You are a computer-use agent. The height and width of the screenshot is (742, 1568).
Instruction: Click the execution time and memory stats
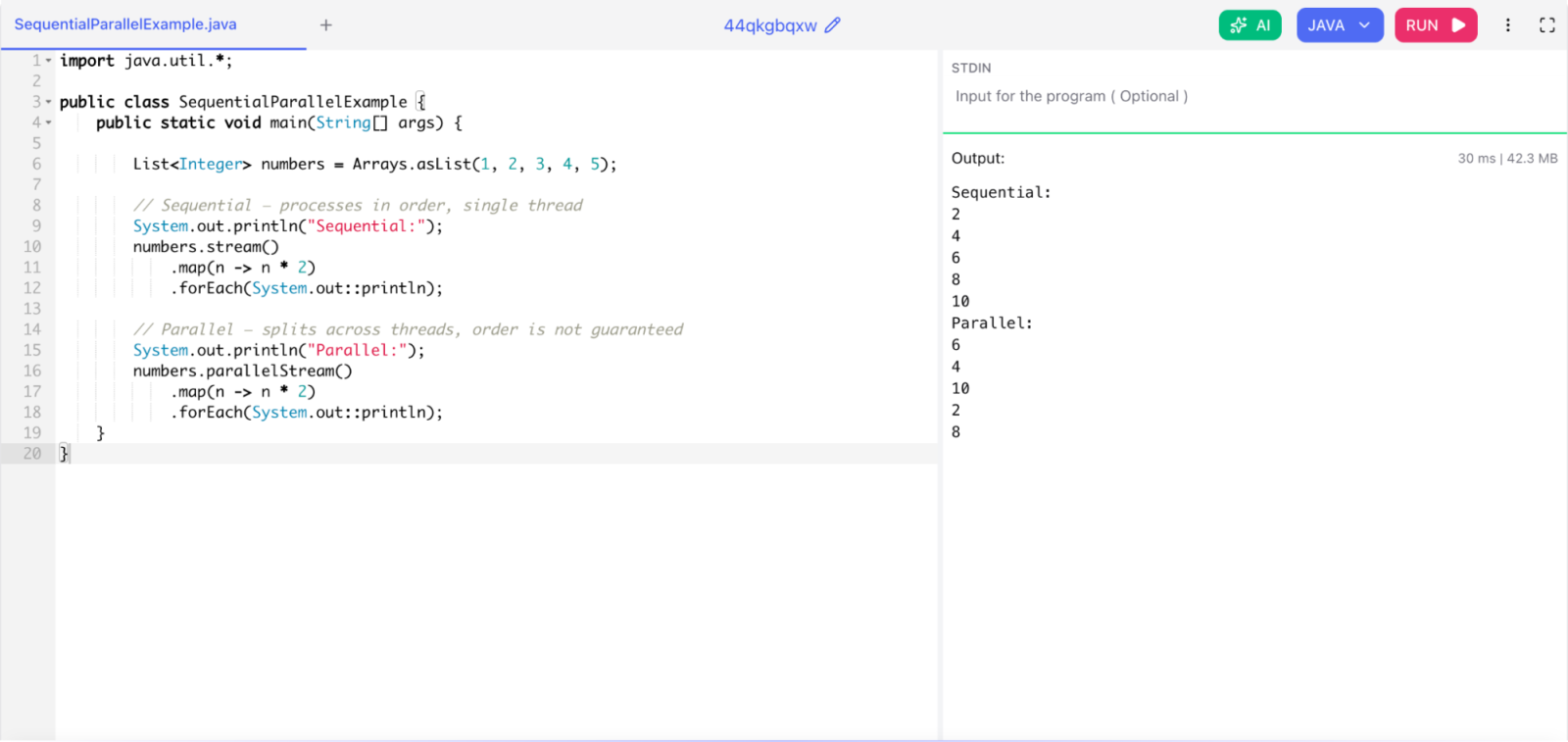[x=1507, y=158]
